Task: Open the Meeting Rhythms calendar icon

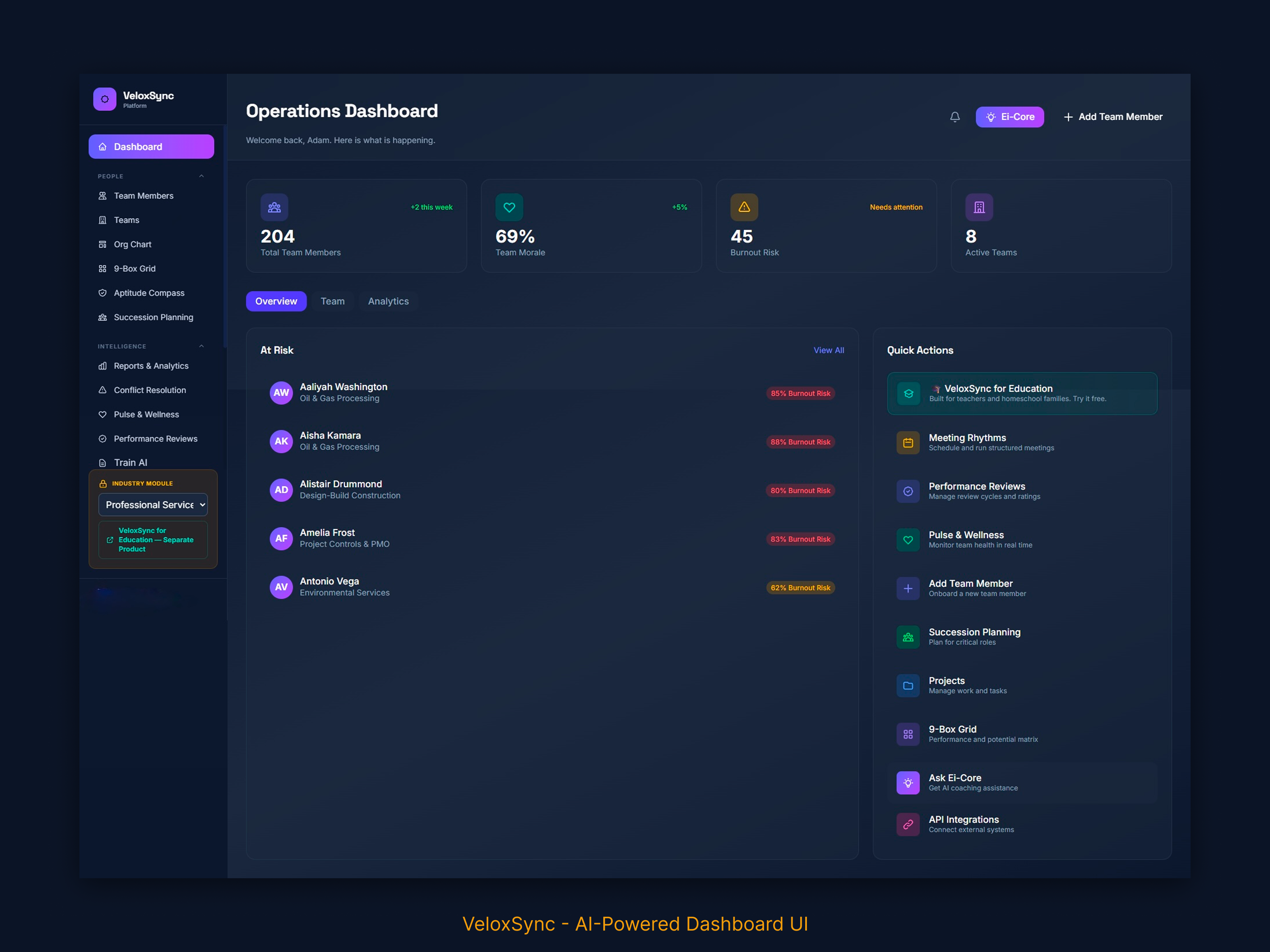Action: point(908,442)
